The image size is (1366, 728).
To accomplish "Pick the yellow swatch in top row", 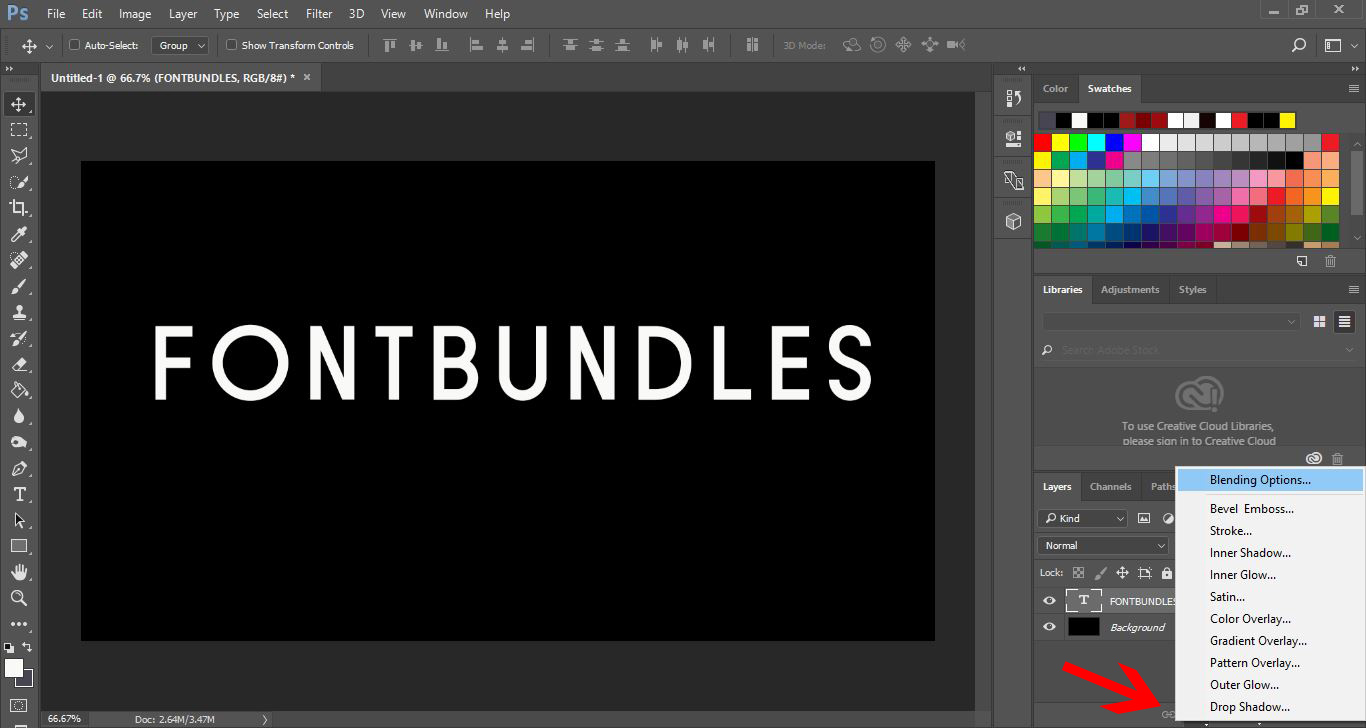I will 1287,120.
